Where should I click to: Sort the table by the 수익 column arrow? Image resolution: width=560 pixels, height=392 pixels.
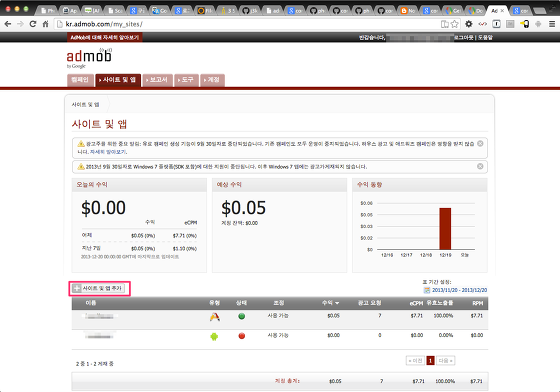coord(337,303)
